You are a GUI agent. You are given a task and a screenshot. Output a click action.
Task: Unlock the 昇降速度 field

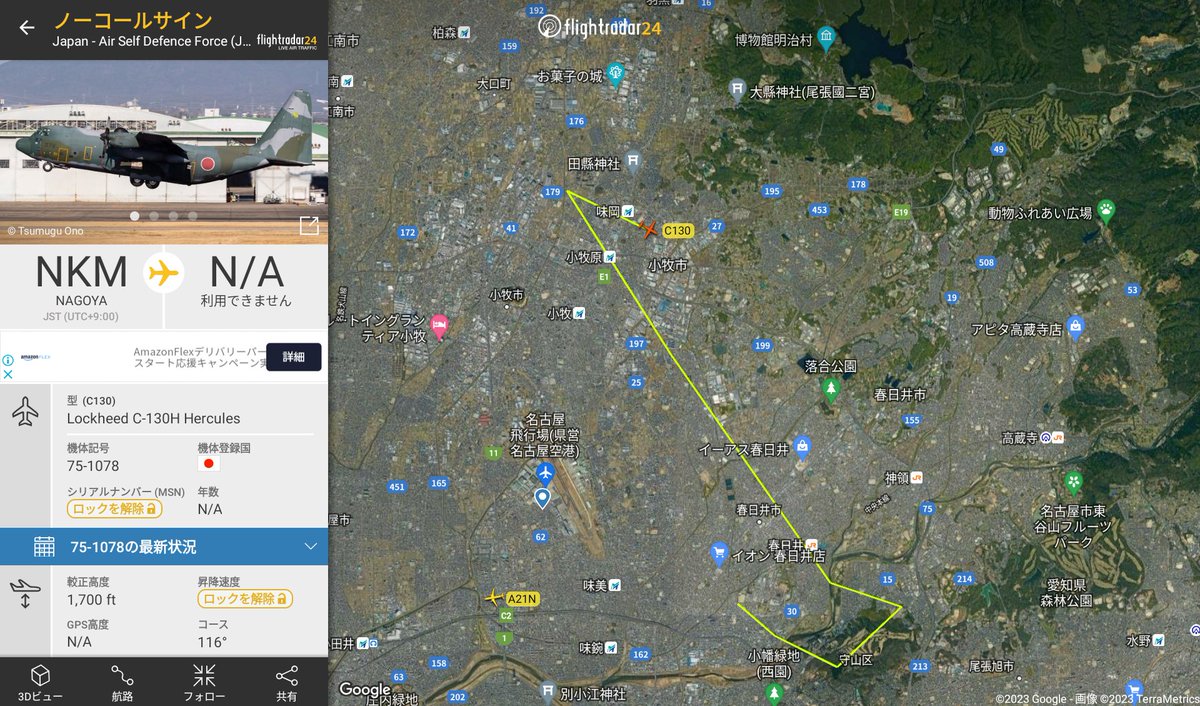(x=245, y=599)
